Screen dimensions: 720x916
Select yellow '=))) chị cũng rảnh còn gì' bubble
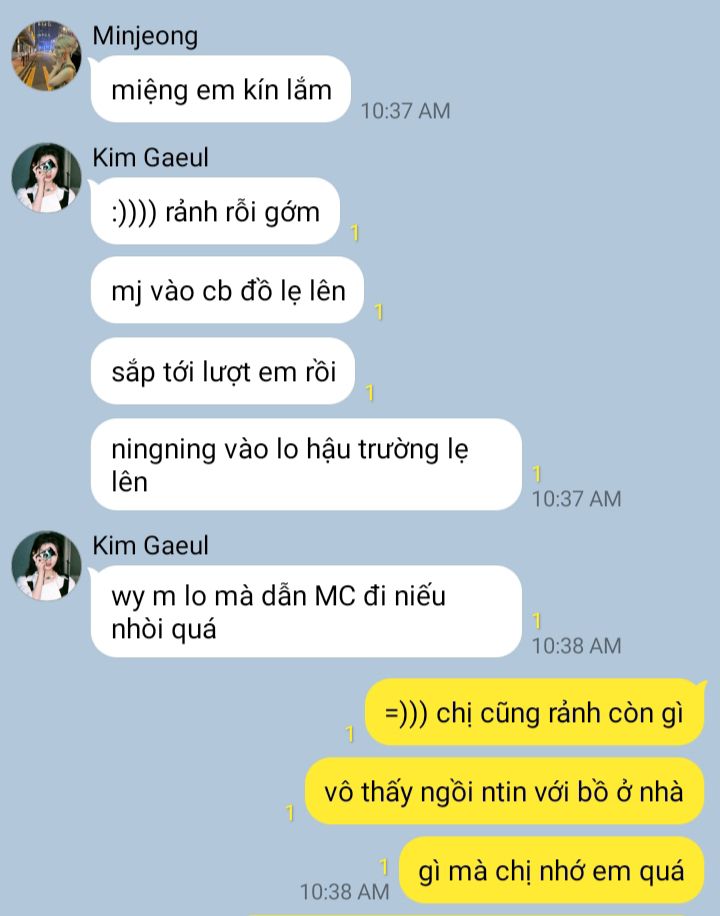535,712
